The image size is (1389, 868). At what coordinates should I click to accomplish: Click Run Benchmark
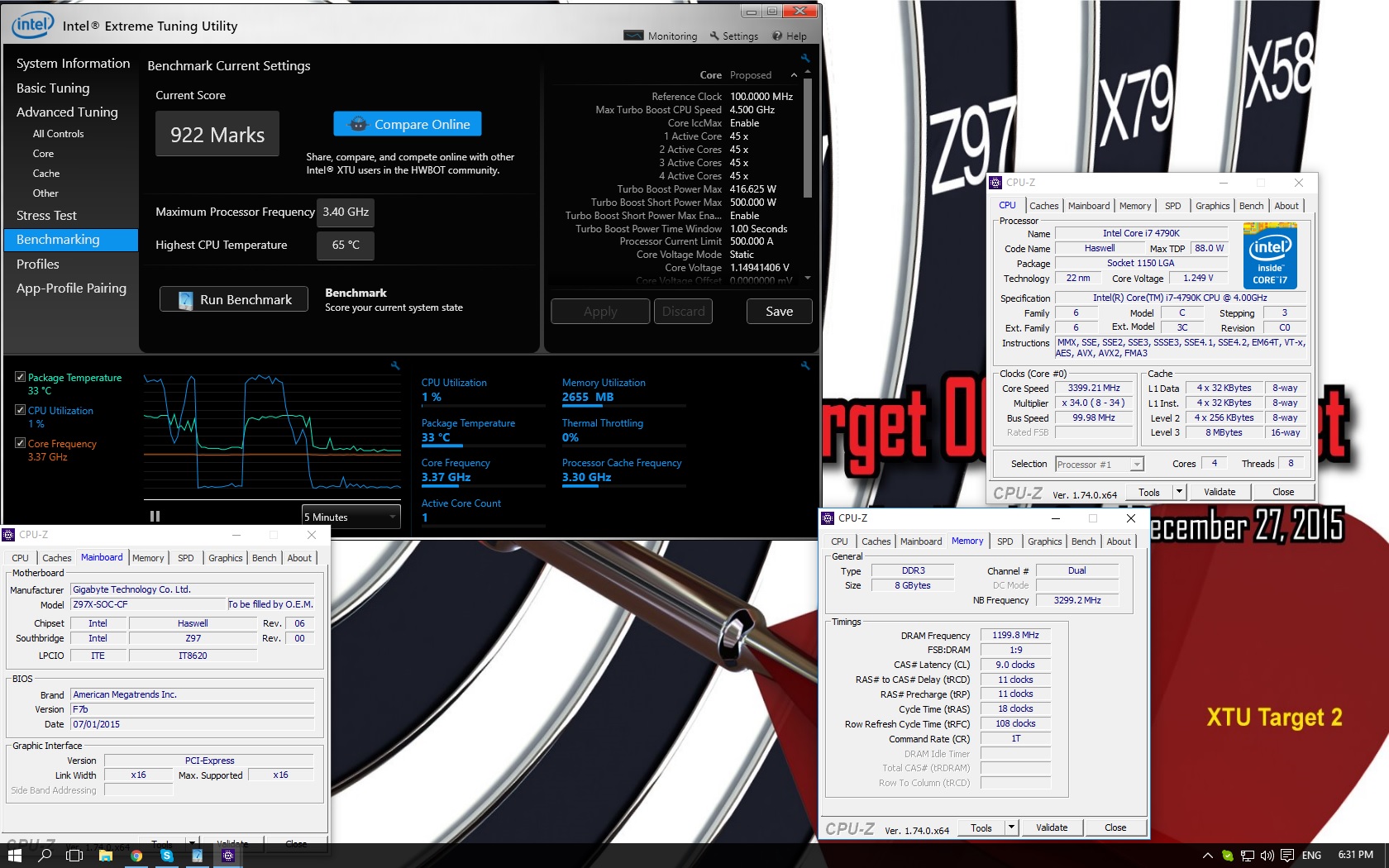[234, 299]
